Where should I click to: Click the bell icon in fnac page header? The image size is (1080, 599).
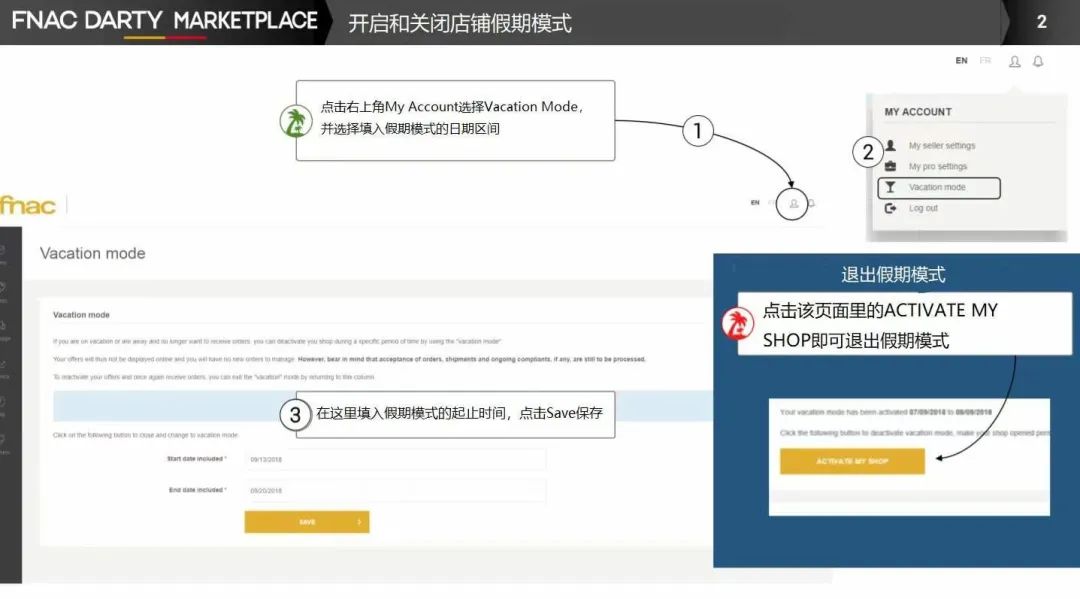coord(812,203)
